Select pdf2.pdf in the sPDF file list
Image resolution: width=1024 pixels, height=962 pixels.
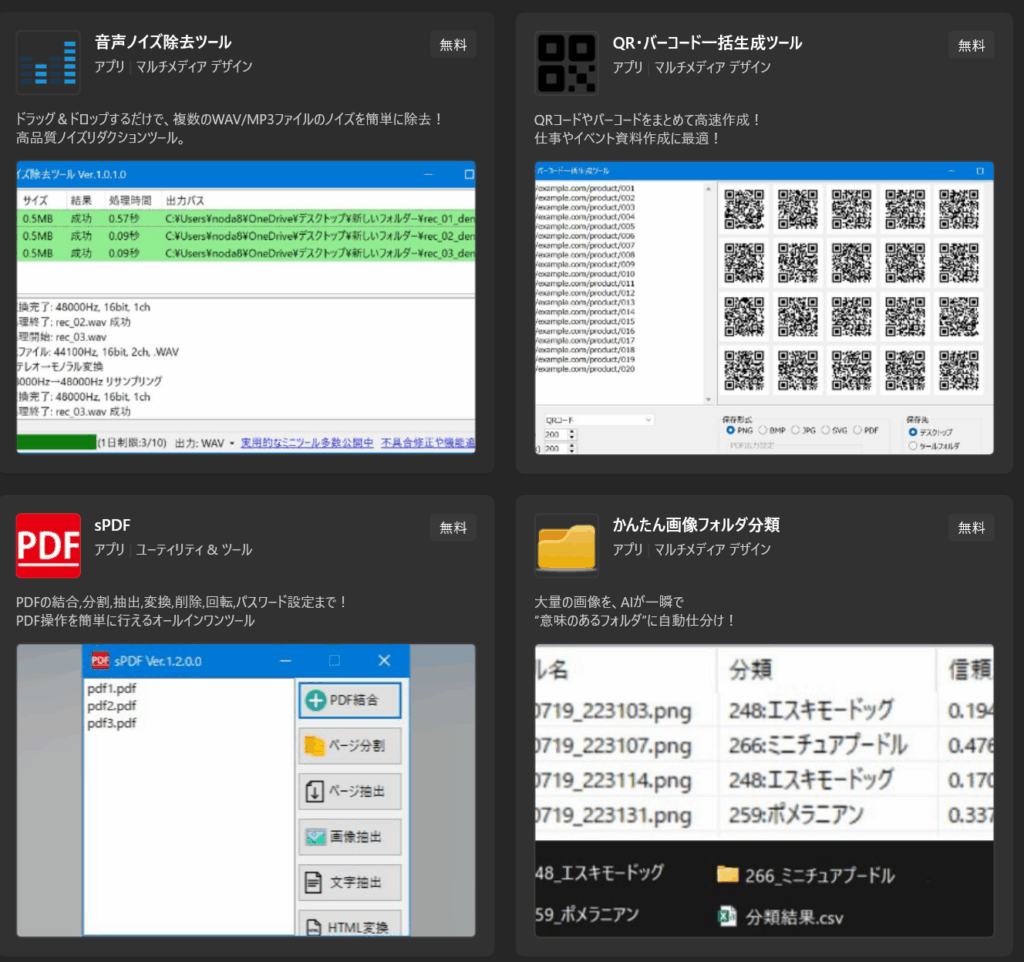pyautogui.click(x=112, y=706)
